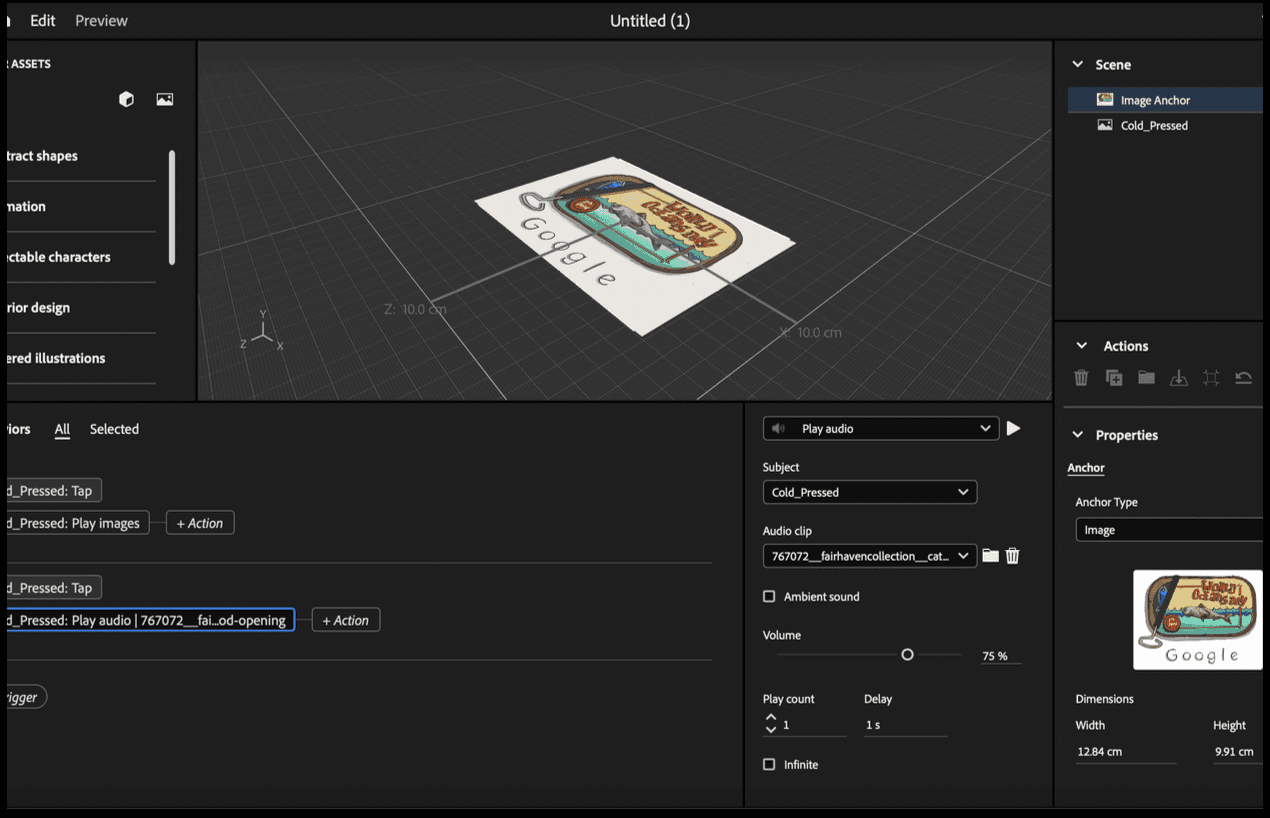Click the Untitled (1) document title

650,20
